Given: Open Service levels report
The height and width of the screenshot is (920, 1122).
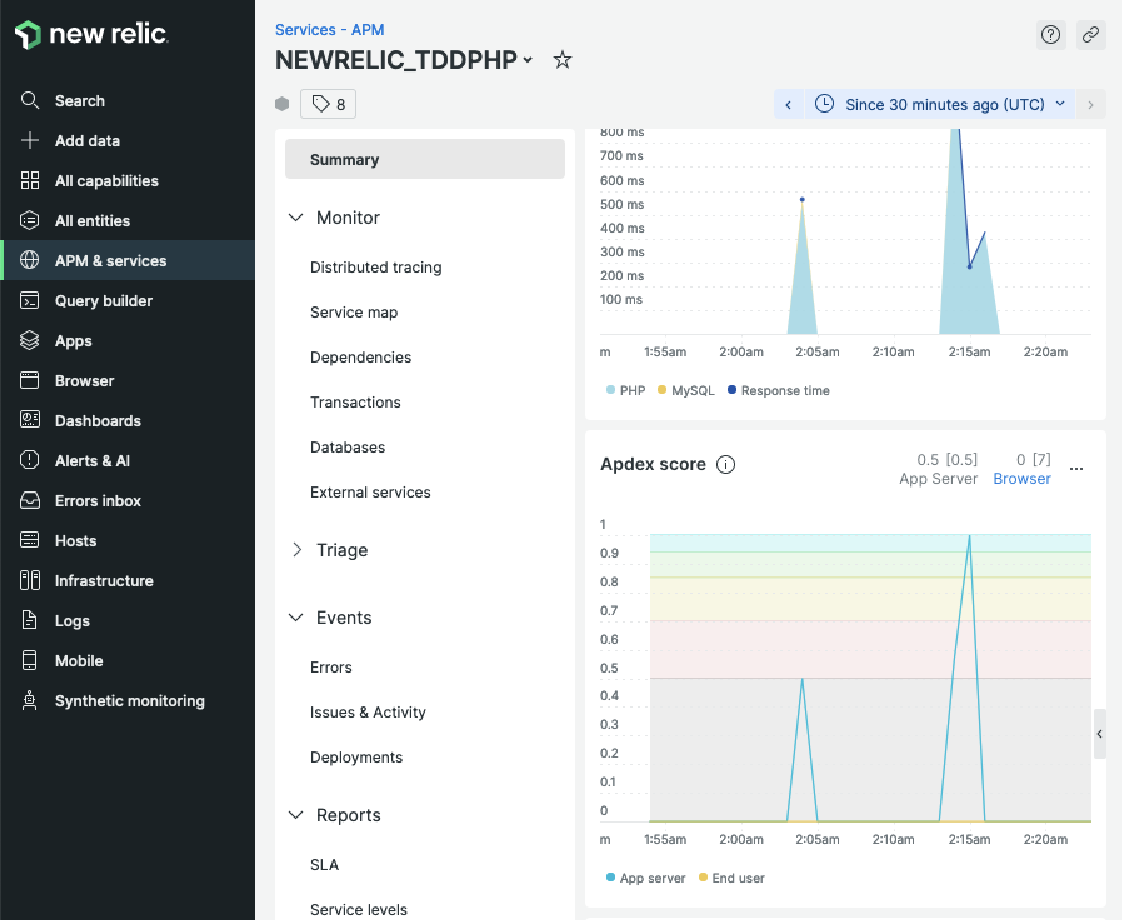Looking at the screenshot, I should (x=358, y=910).
